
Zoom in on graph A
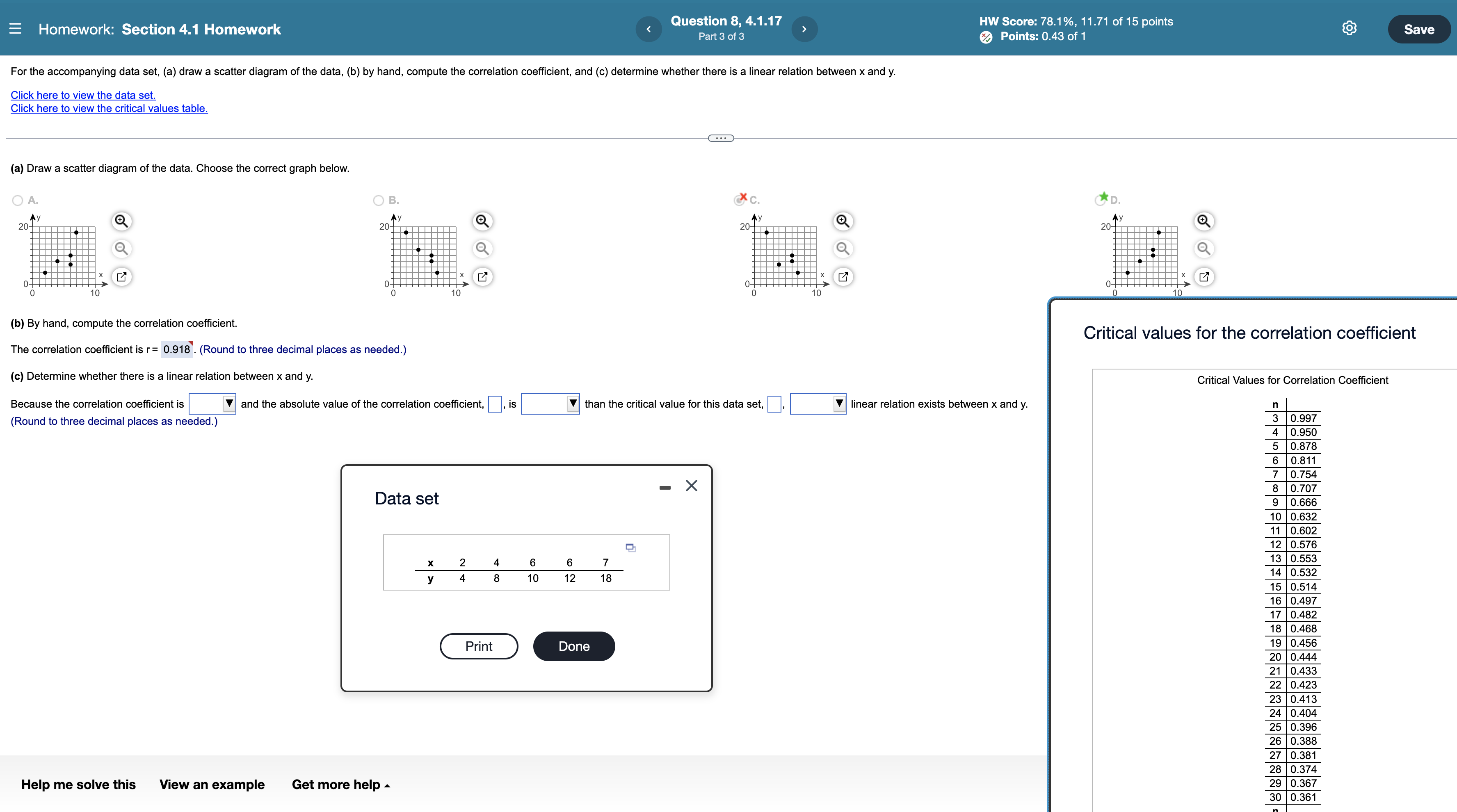coord(121,221)
